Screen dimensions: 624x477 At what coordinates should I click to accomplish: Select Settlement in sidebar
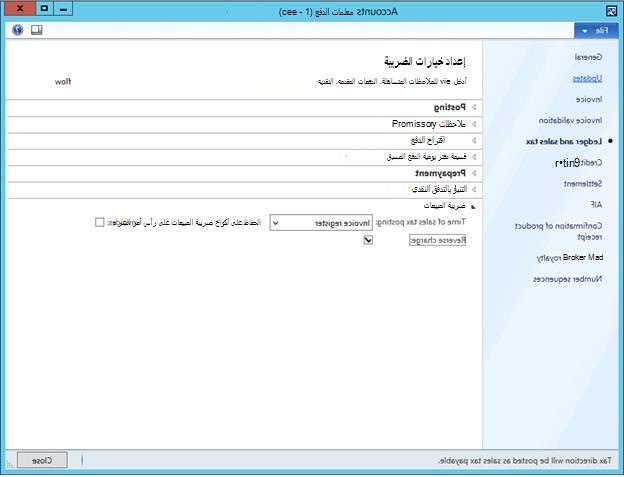583,184
